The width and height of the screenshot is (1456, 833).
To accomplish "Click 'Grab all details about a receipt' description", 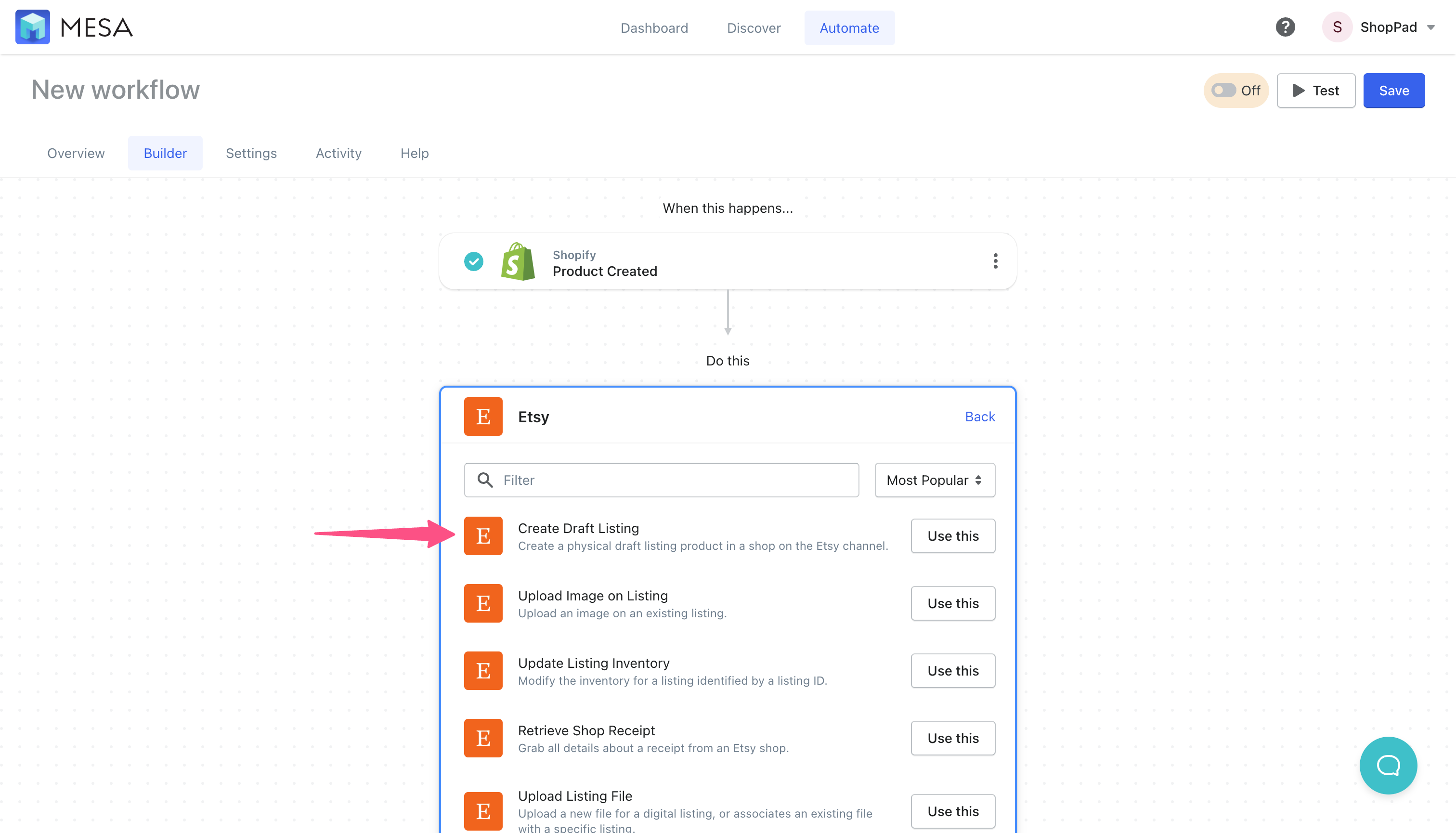I will coord(653,748).
